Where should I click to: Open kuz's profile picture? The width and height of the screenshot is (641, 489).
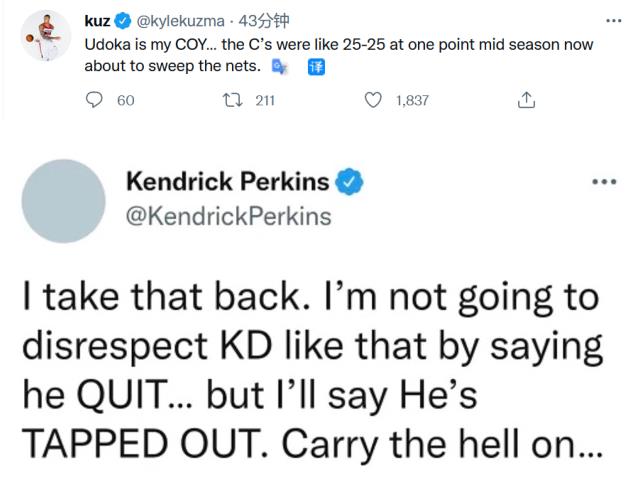click(x=46, y=36)
